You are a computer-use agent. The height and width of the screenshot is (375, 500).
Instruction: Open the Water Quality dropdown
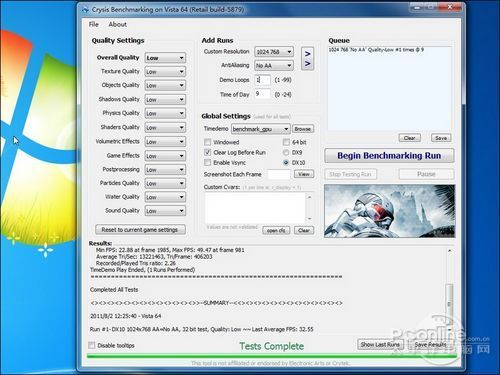[x=165, y=197]
